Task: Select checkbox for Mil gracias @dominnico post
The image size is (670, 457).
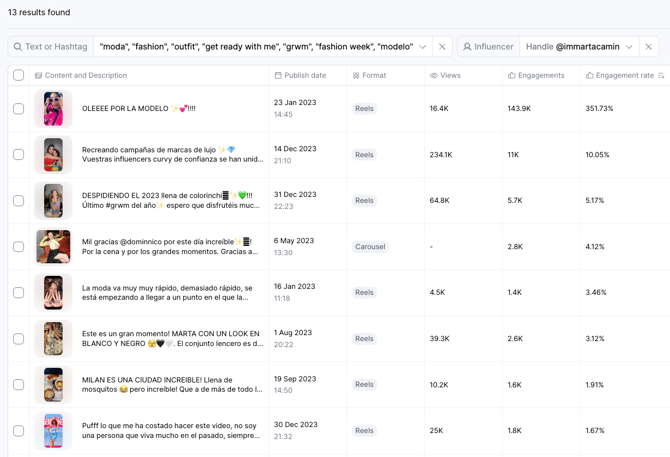Action: (x=18, y=247)
